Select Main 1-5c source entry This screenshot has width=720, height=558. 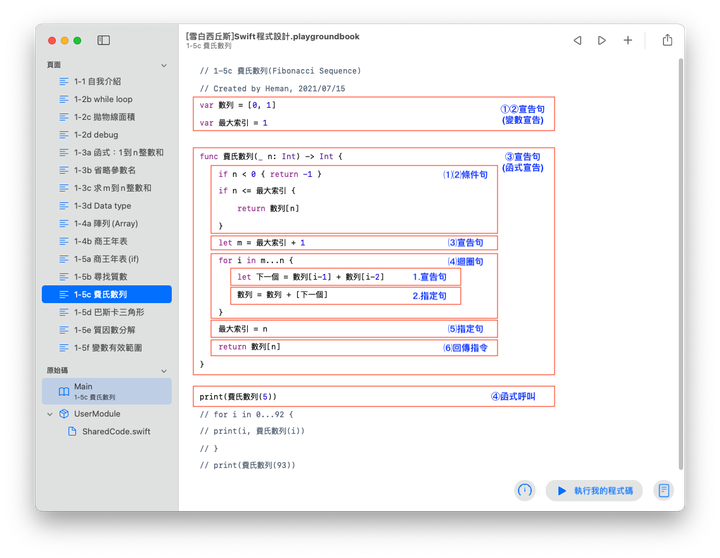(x=107, y=391)
